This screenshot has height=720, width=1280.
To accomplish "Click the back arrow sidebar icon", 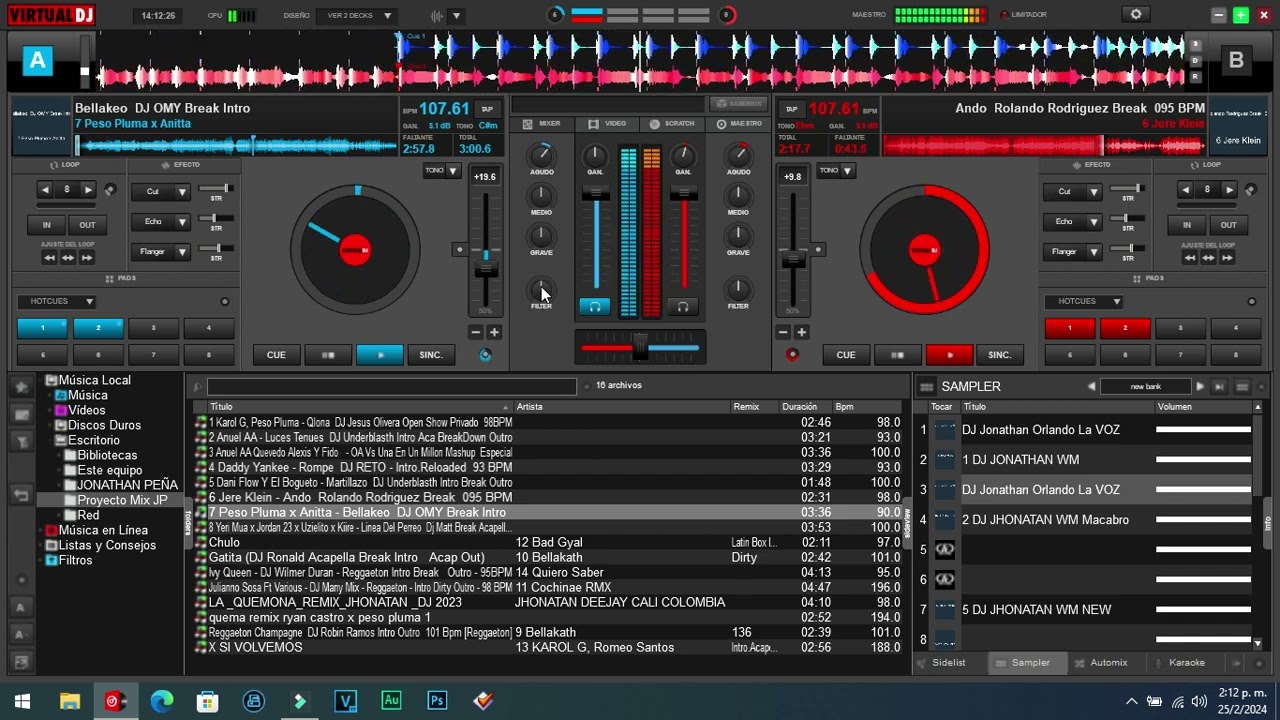I will pyautogui.click(x=21, y=495).
